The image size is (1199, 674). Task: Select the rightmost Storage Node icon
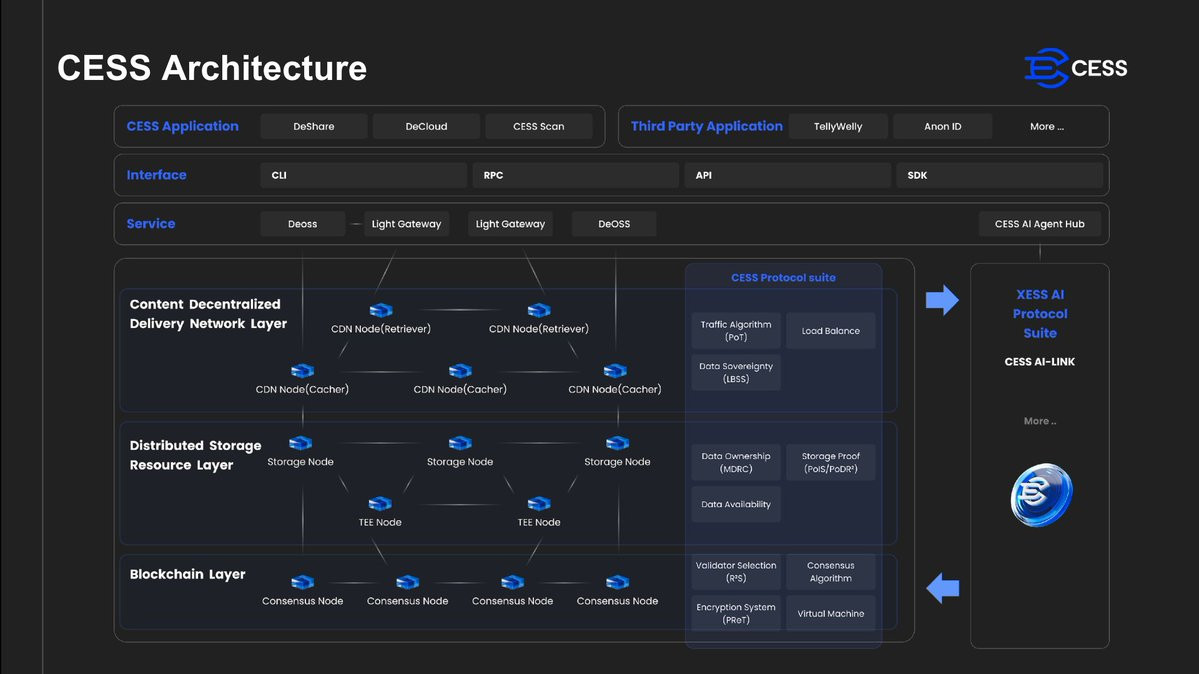(x=617, y=443)
